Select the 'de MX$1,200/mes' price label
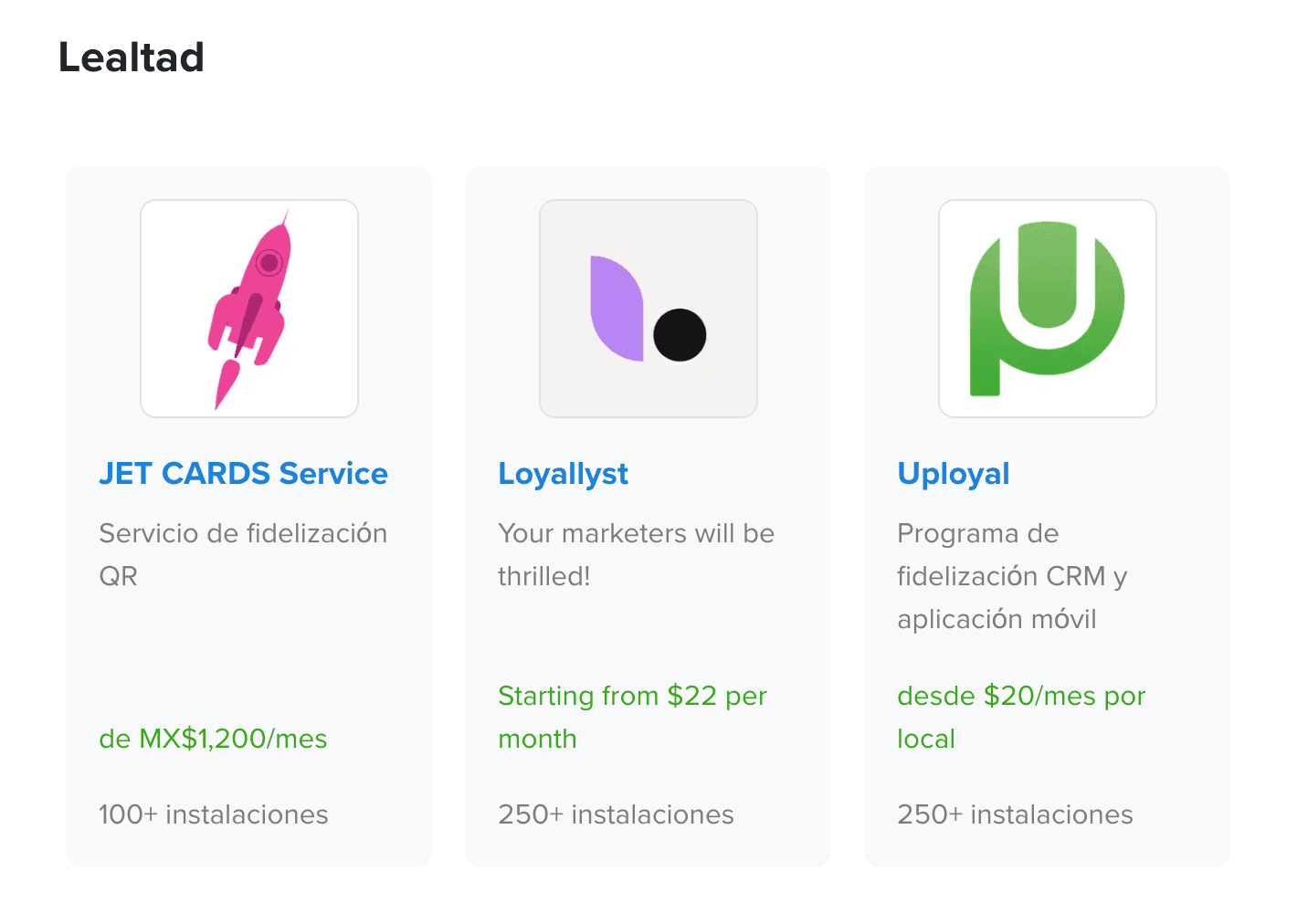This screenshot has height=924, width=1297. click(213, 739)
